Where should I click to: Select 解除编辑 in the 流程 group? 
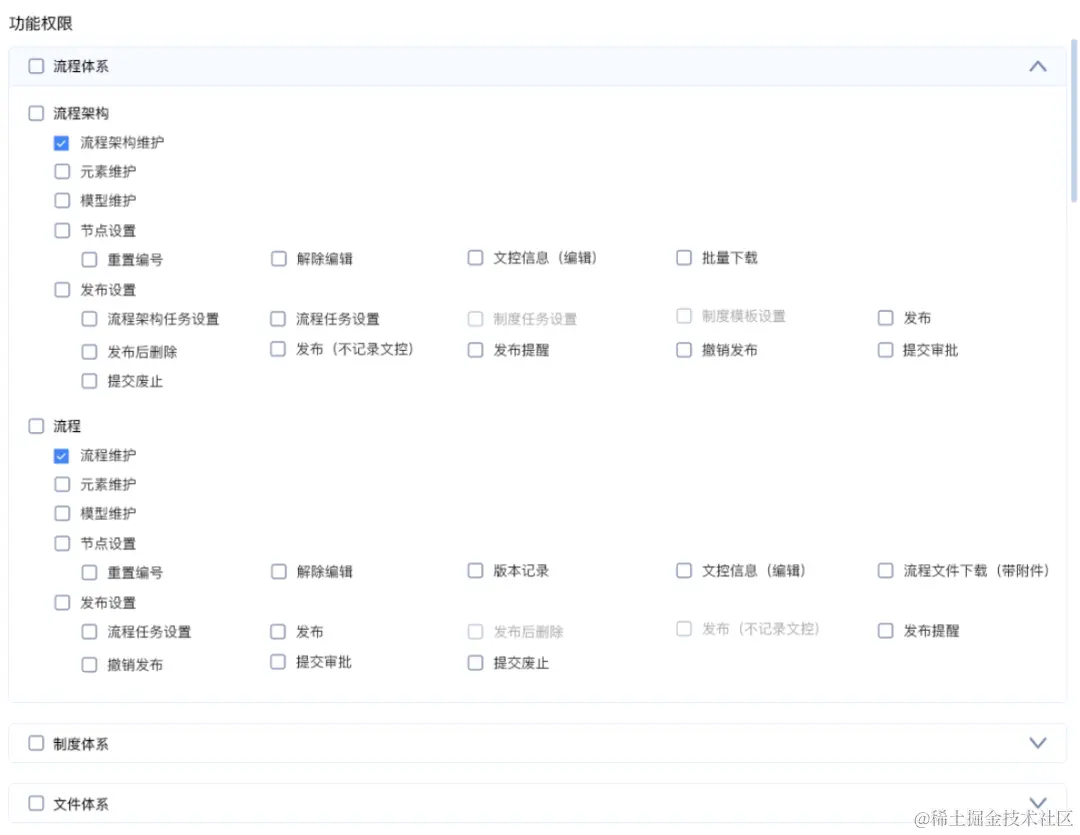(x=278, y=572)
